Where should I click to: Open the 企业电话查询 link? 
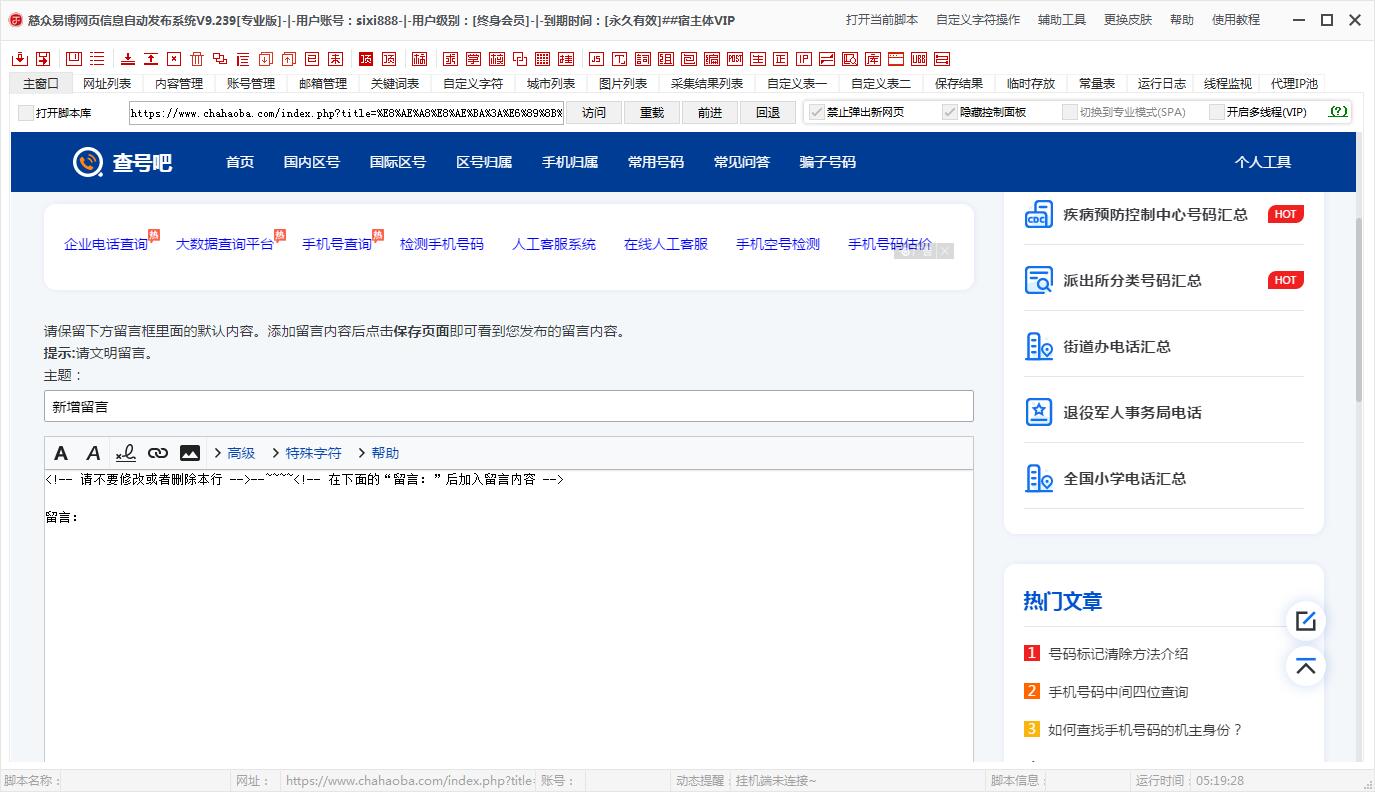pos(106,244)
